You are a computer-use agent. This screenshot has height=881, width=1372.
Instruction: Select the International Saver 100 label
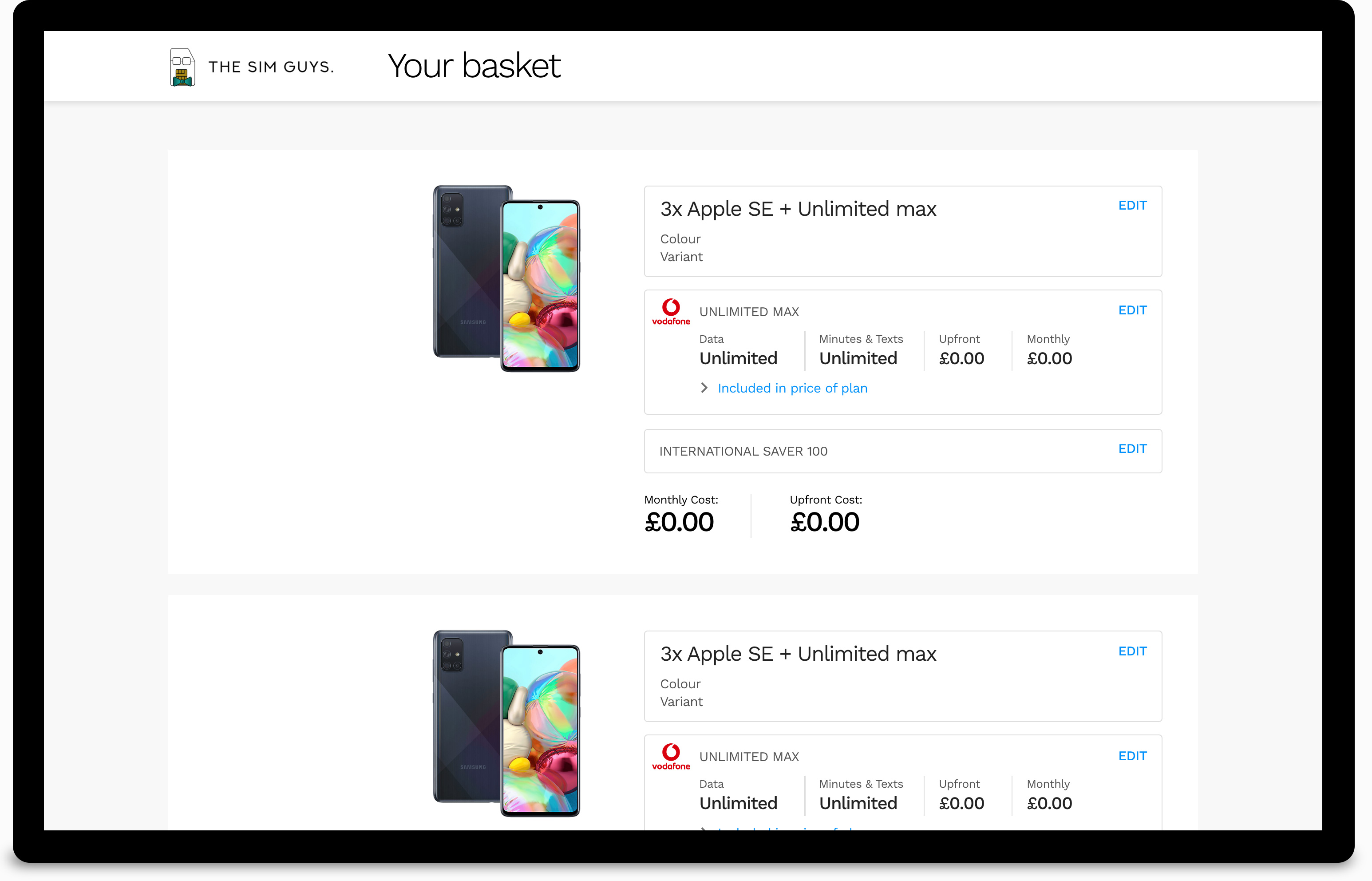[743, 451]
